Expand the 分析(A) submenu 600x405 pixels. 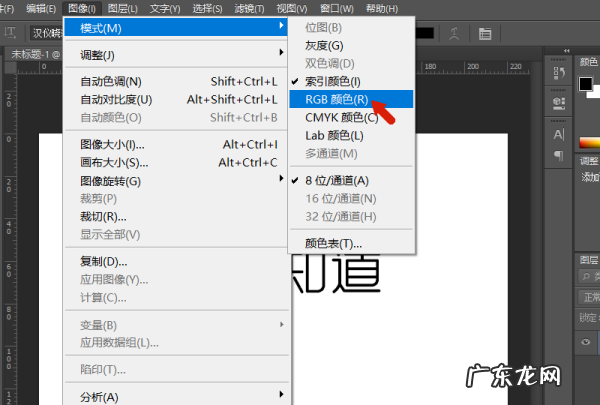click(x=176, y=397)
